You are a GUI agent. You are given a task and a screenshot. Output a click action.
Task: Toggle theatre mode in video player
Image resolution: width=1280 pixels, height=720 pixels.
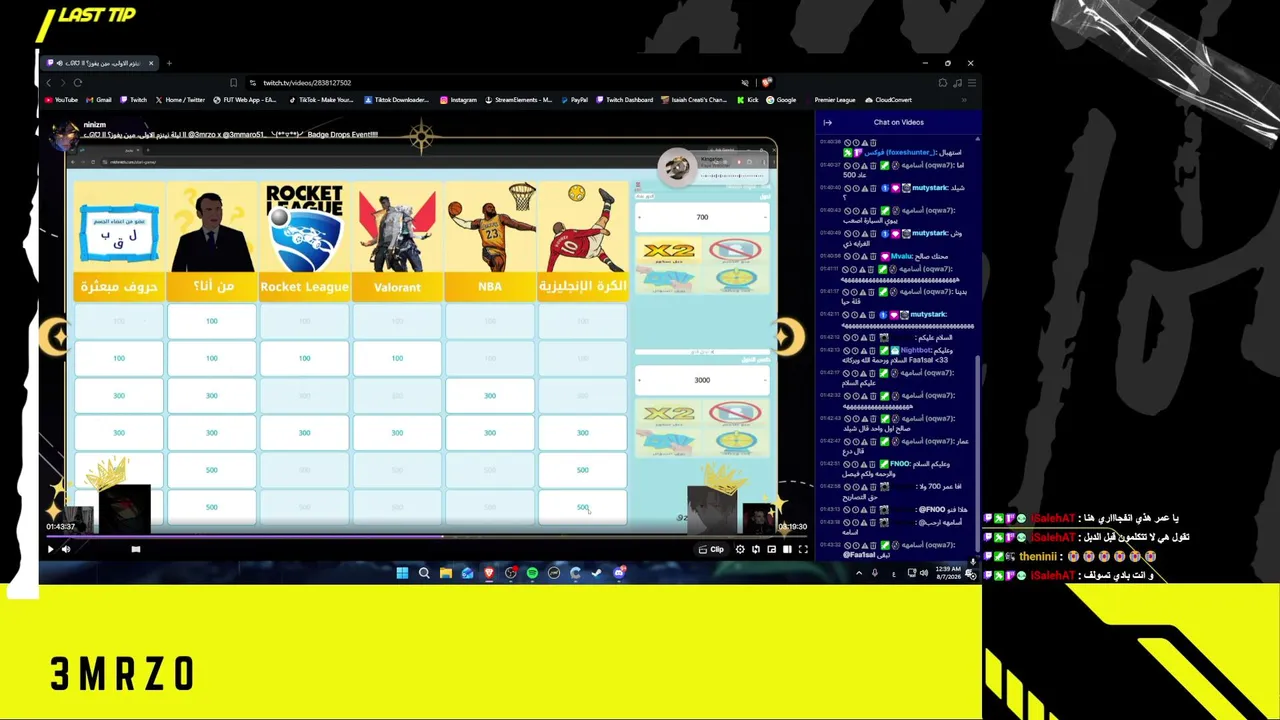point(787,549)
